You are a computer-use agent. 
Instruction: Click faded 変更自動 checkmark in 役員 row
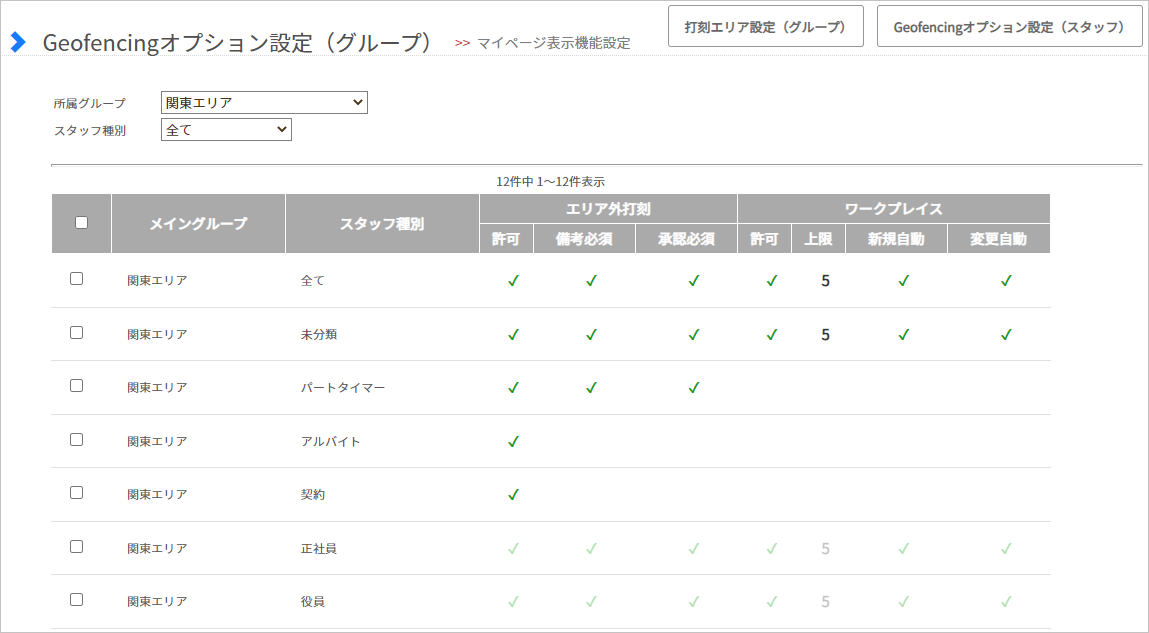pos(1006,601)
